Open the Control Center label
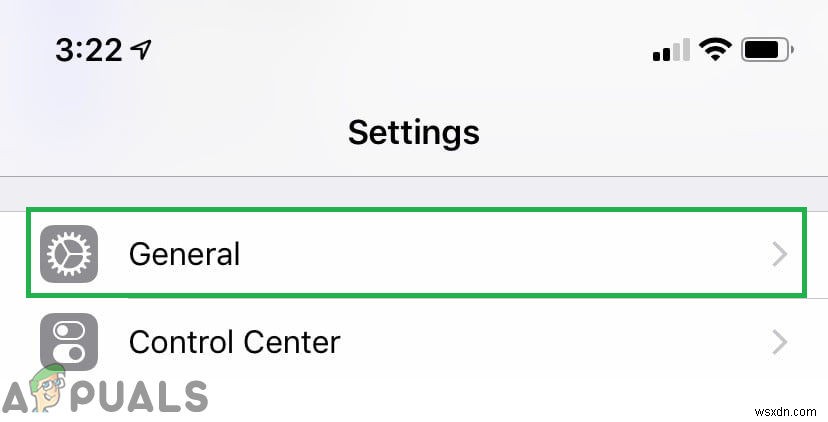The image size is (828, 422). pos(234,343)
